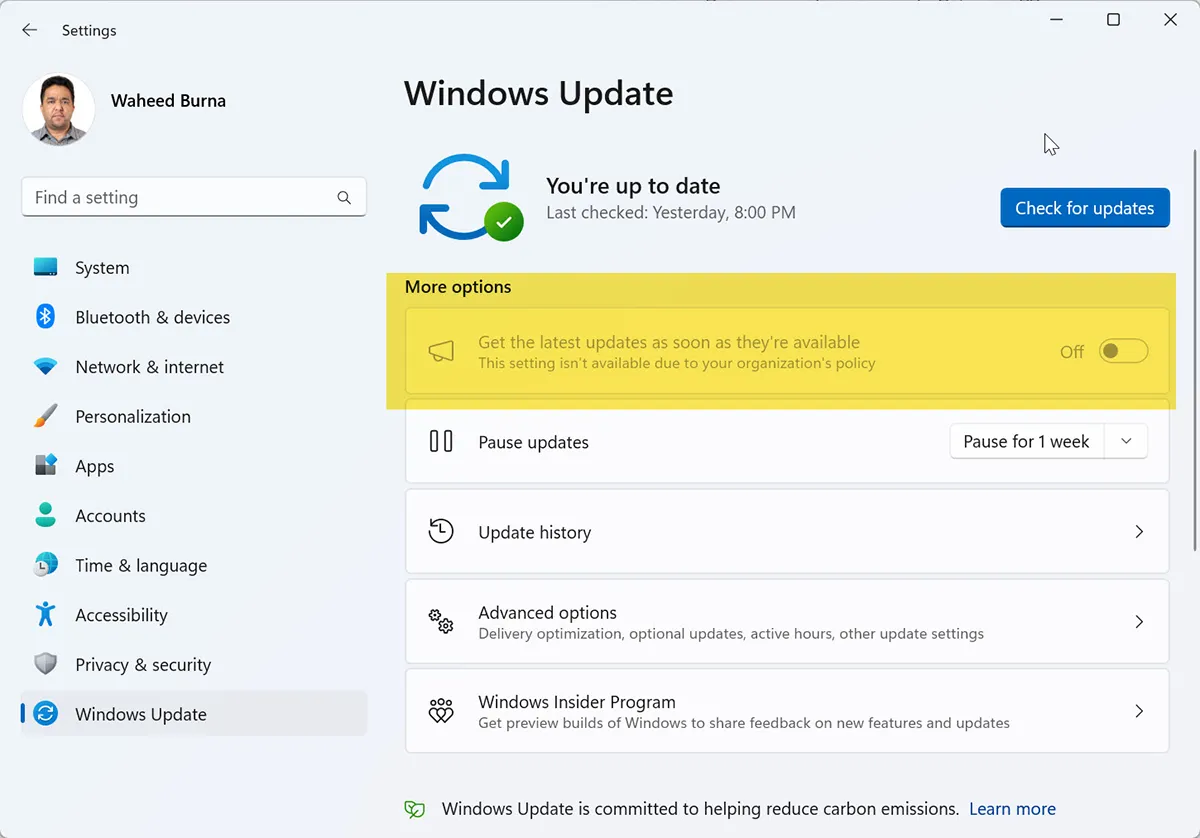This screenshot has width=1200, height=838.
Task: Click the Waheed Burna account name
Action: [168, 101]
